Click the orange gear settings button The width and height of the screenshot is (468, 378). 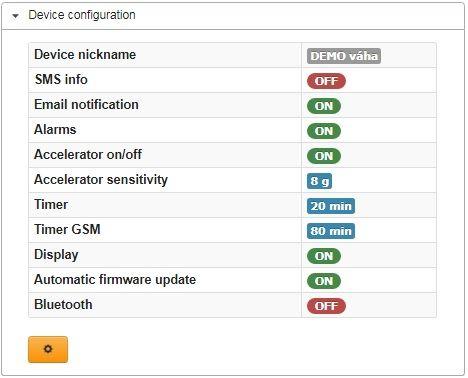pos(48,349)
